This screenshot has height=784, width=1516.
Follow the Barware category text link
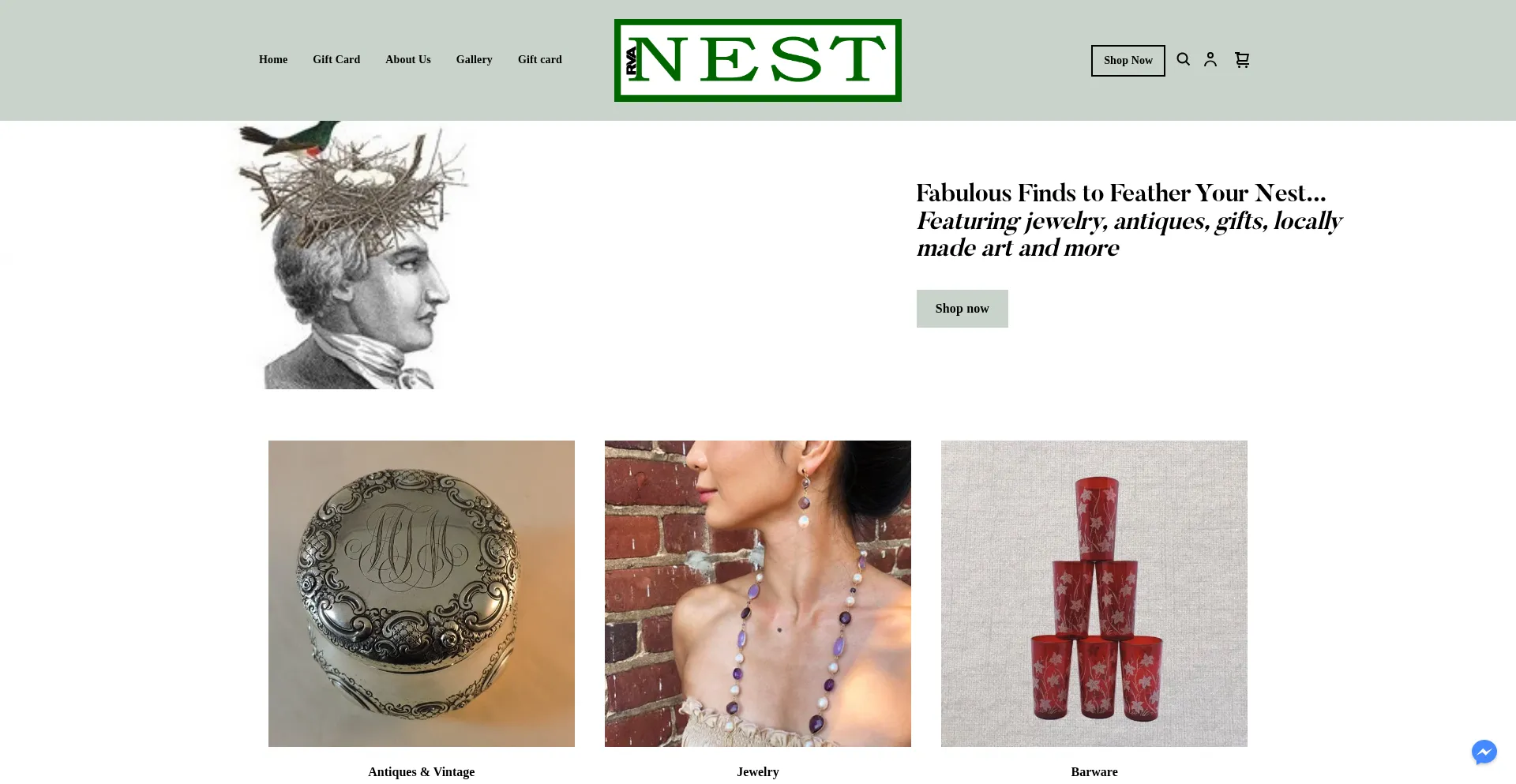click(x=1094, y=772)
